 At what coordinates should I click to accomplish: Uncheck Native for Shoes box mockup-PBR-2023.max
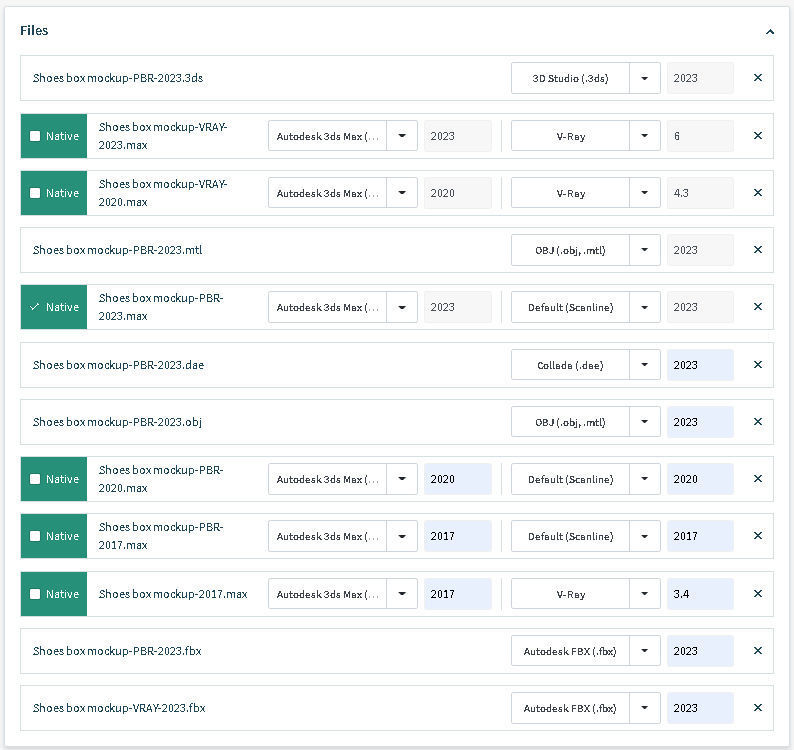point(36,307)
